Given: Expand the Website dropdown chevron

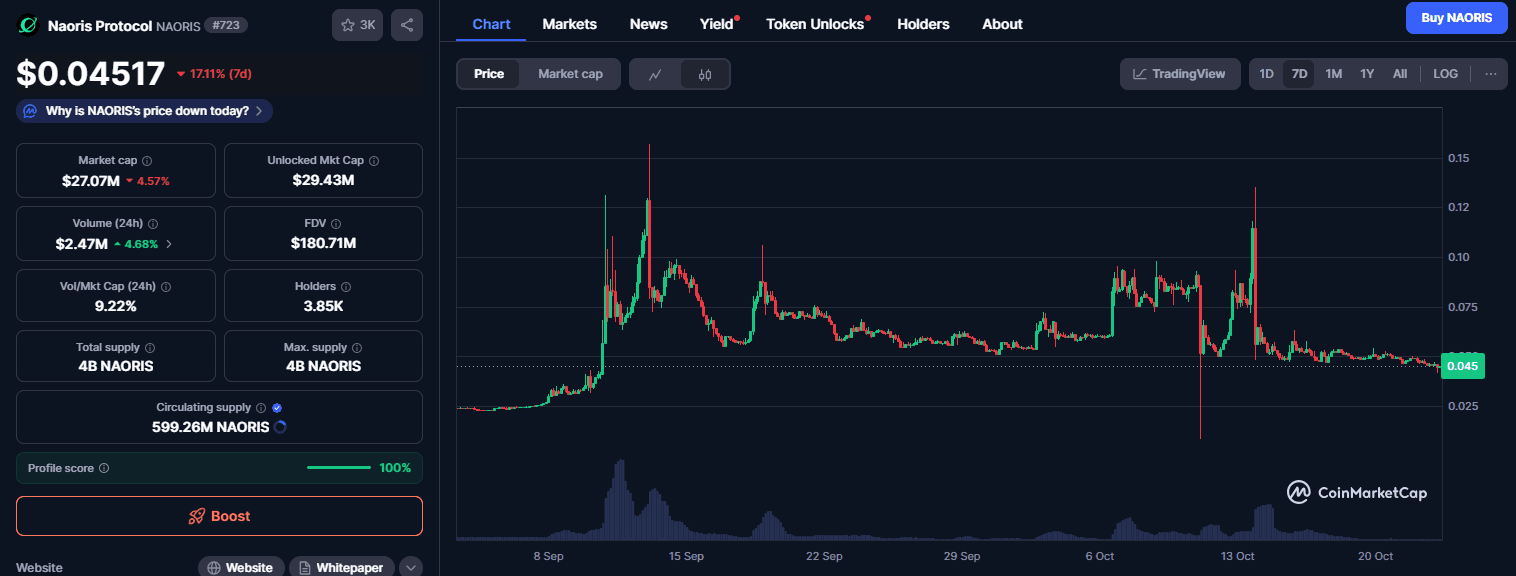Looking at the screenshot, I should click(x=410, y=566).
